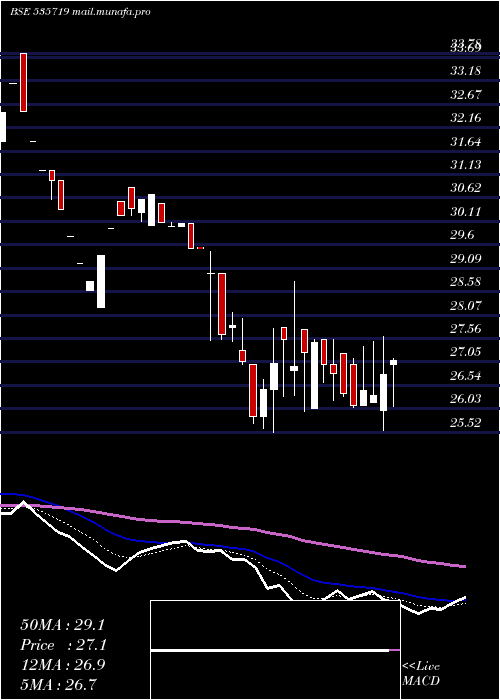The width and height of the screenshot is (500, 700).
Task: Click the <<Live MACD label
Action: (421, 674)
